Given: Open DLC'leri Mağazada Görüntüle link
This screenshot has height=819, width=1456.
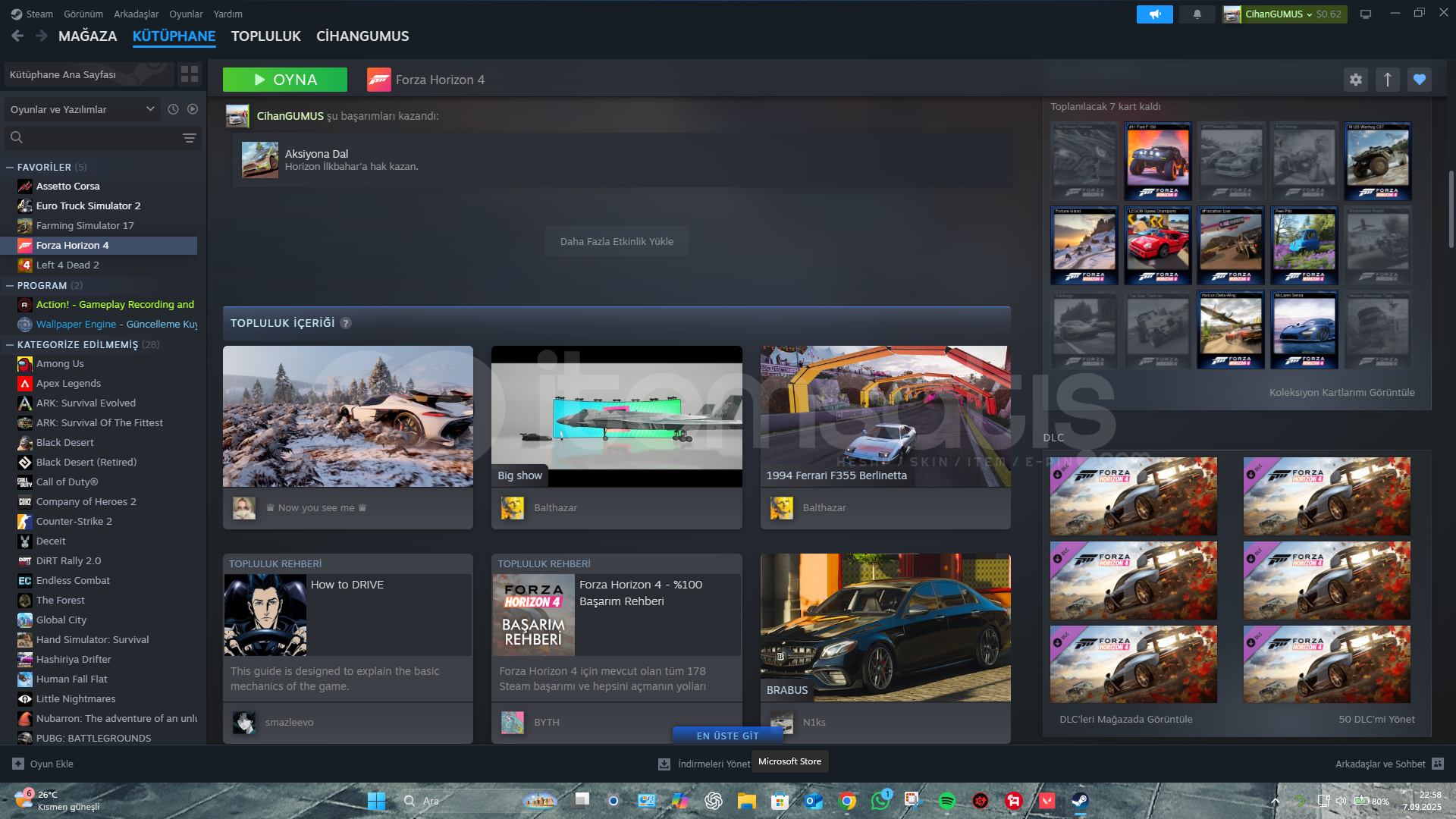Looking at the screenshot, I should (x=1126, y=719).
